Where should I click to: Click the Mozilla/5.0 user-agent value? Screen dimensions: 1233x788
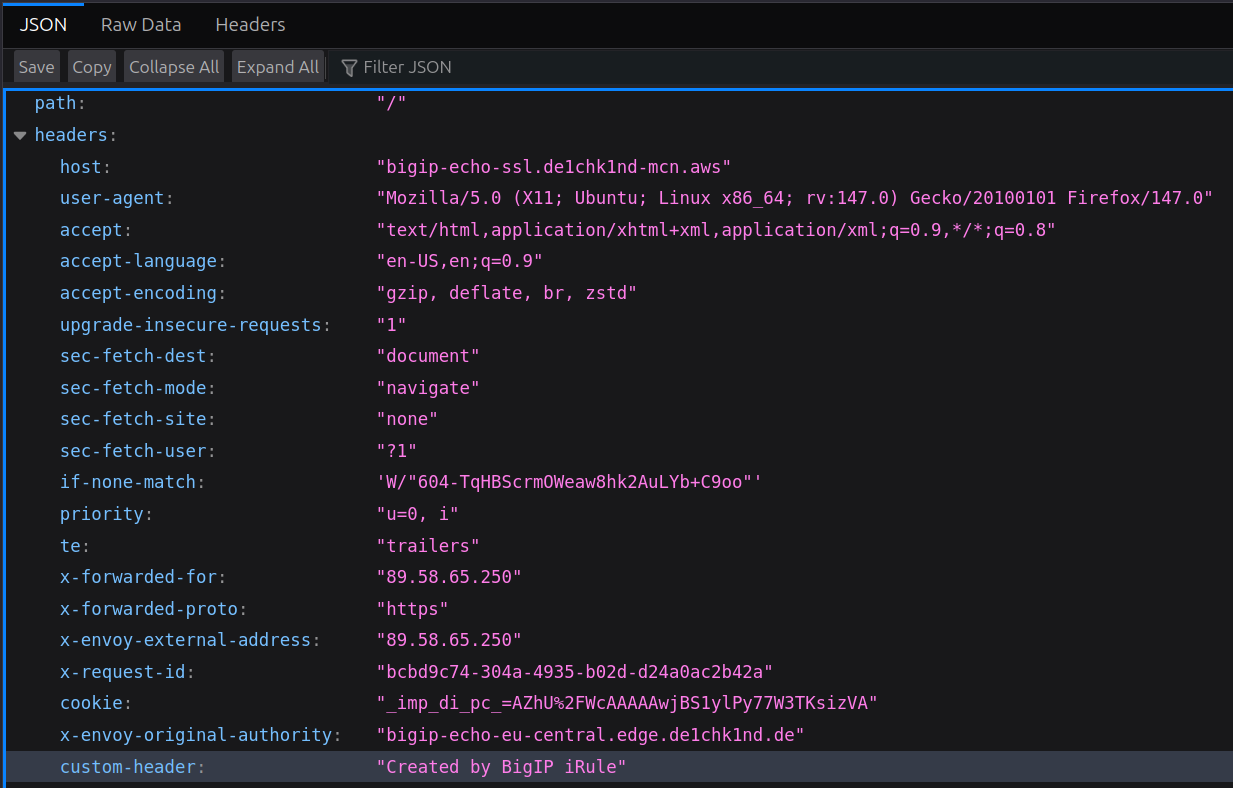click(795, 198)
